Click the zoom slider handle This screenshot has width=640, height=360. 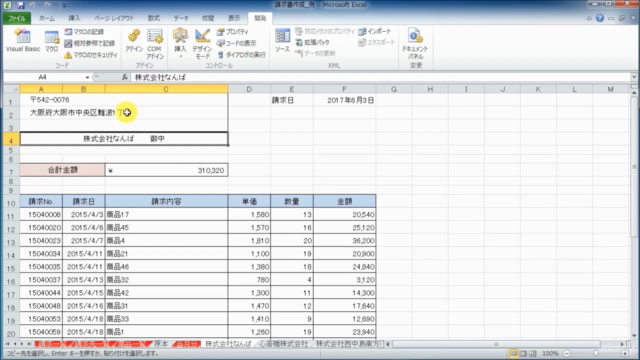(596, 353)
